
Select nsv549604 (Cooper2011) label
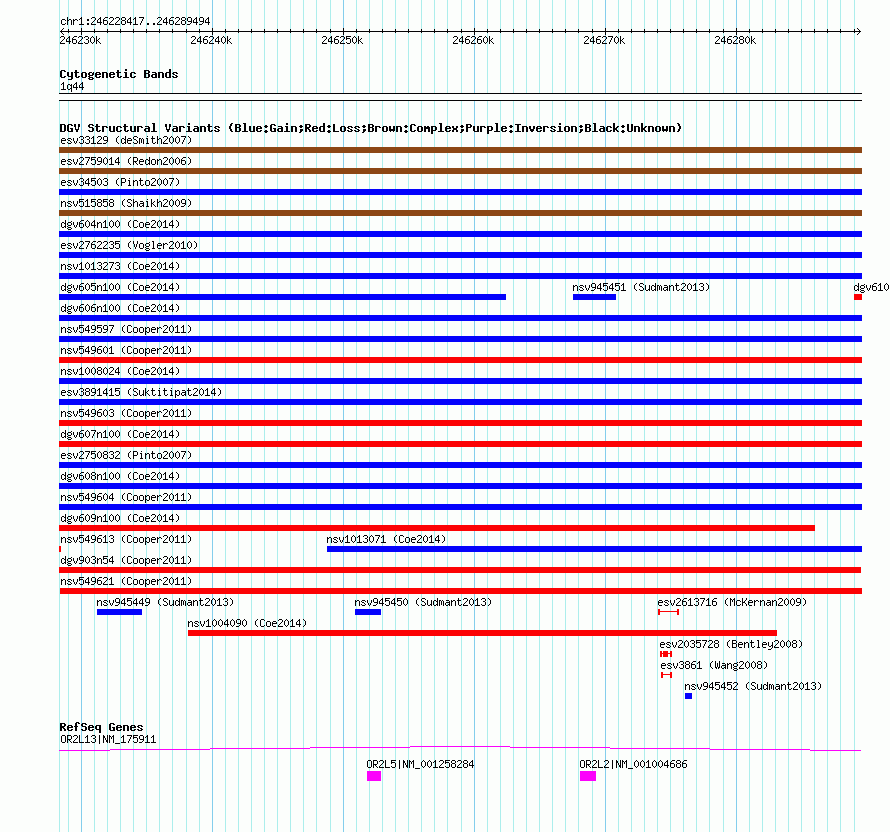[x=126, y=497]
